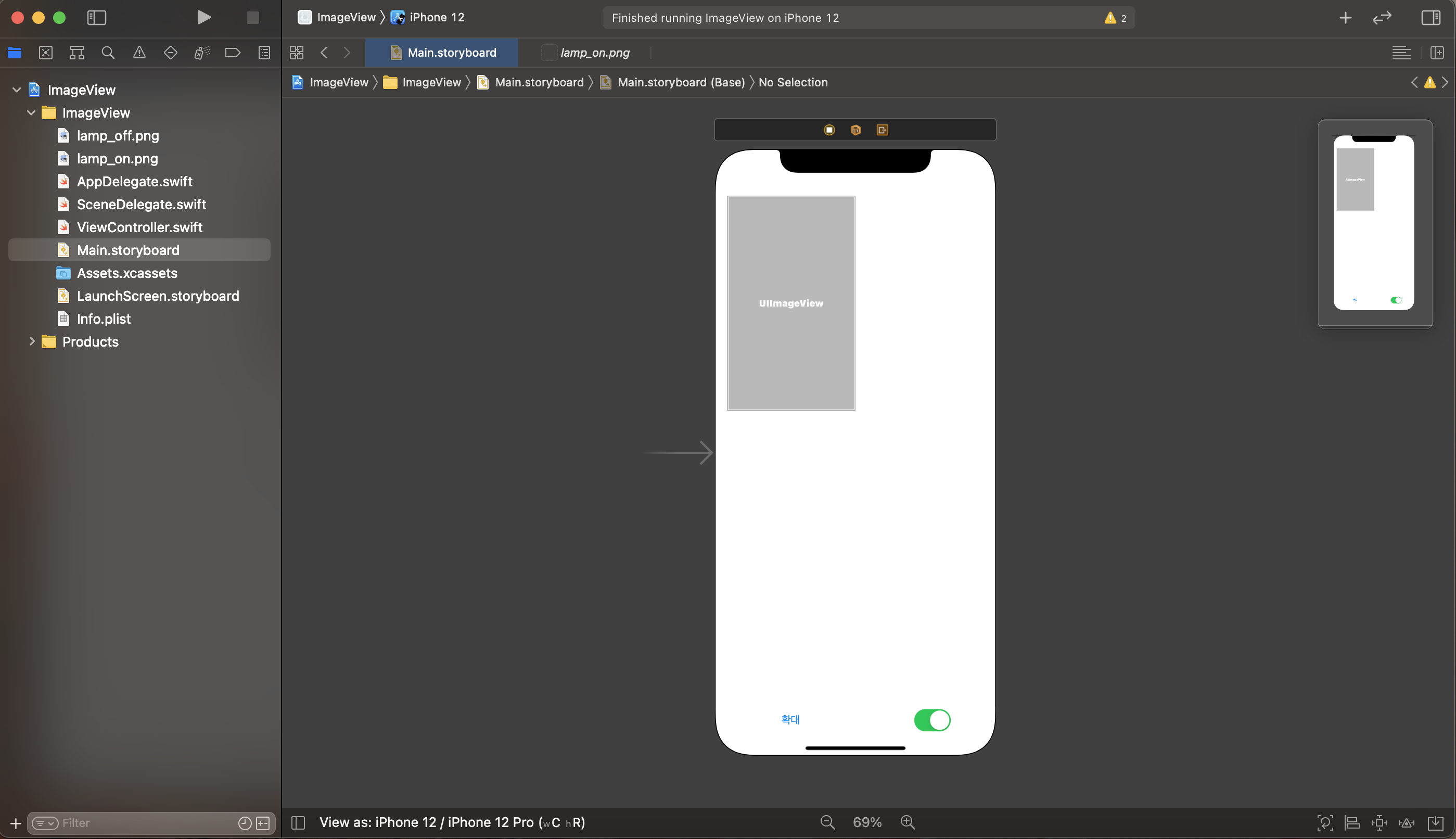Open the Test navigator diamond icon
This screenshot has height=839, width=1456.
pos(171,53)
